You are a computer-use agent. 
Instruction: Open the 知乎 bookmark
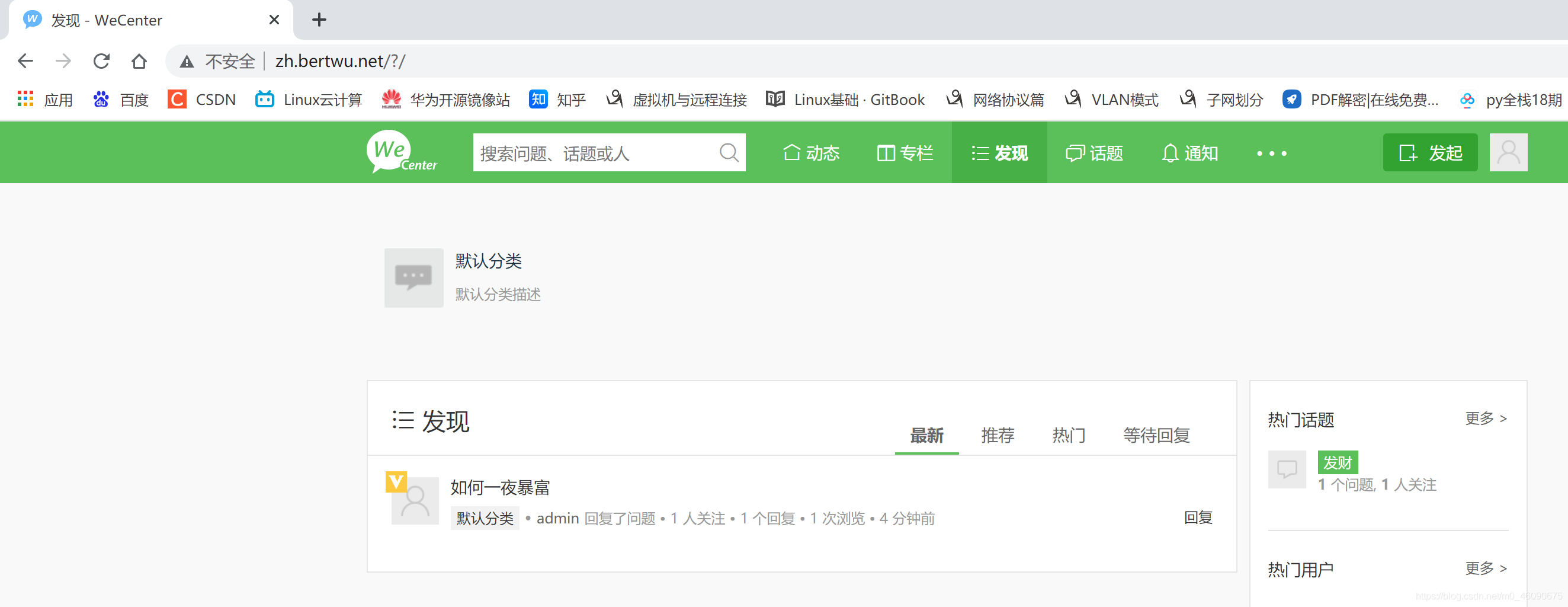coord(557,99)
